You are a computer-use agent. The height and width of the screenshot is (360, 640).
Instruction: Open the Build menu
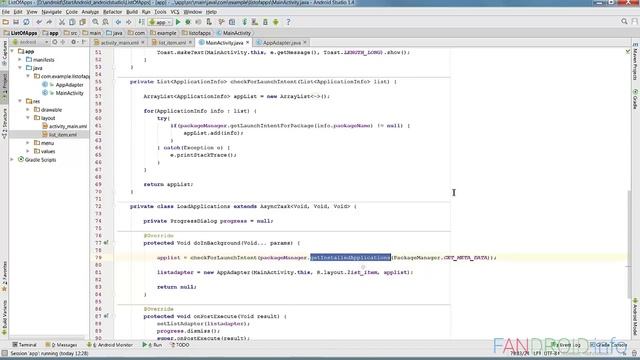point(132,12)
